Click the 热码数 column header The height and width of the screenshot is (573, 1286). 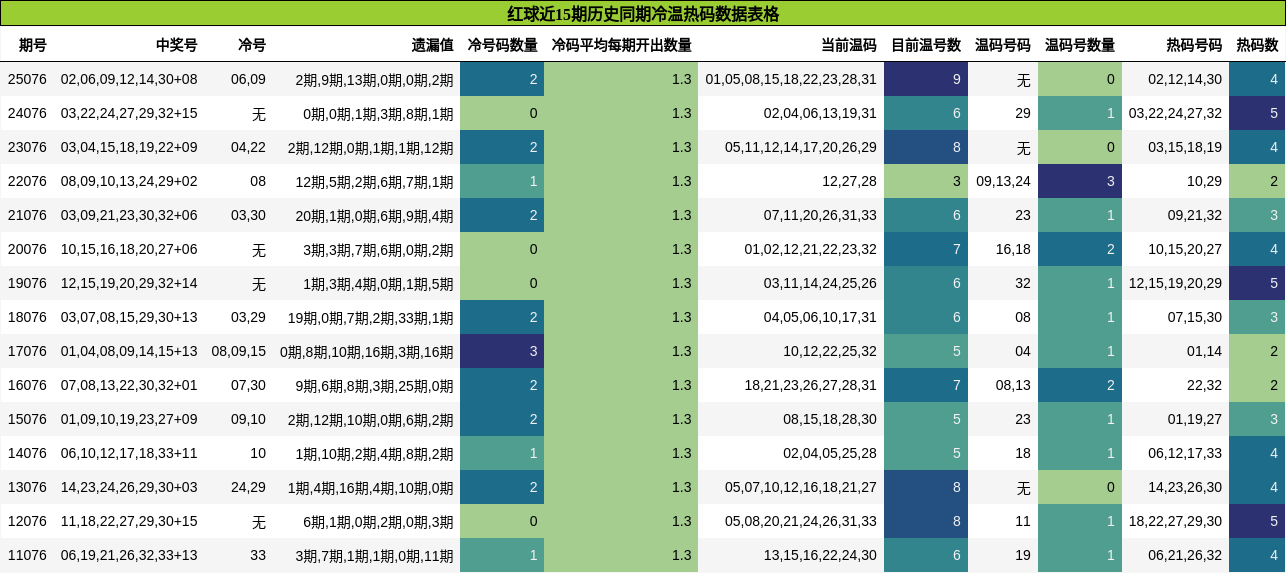point(1257,45)
